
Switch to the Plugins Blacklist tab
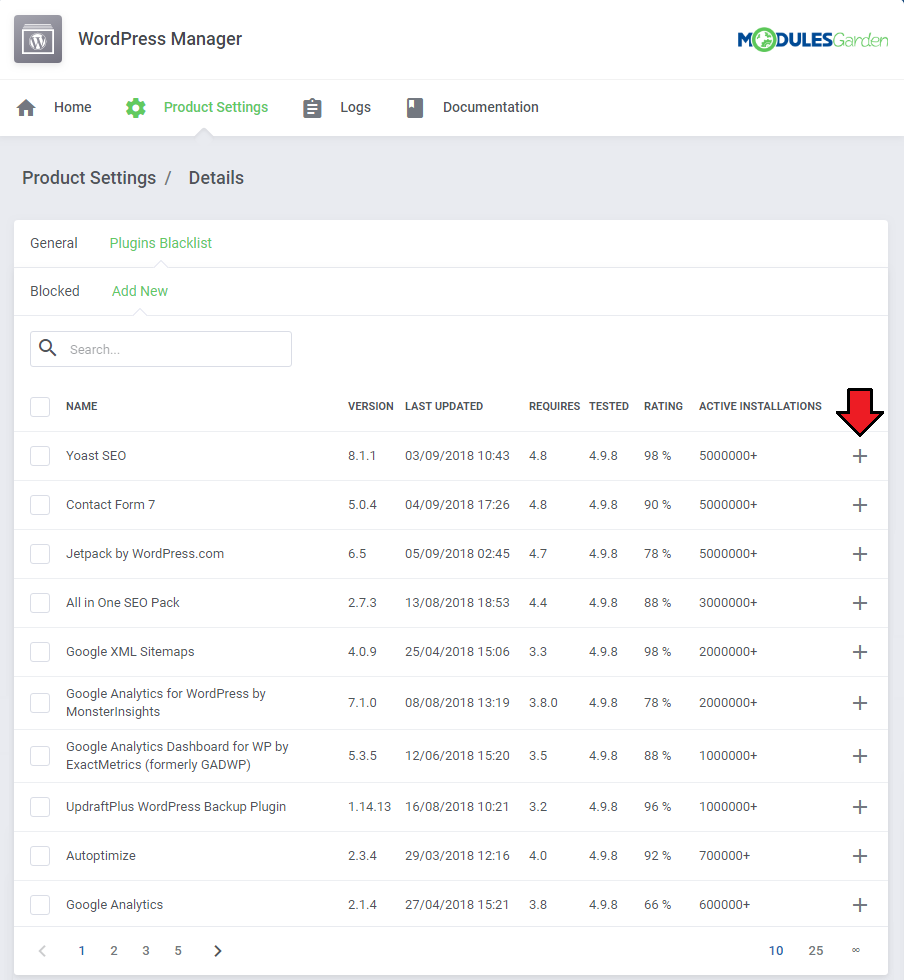coord(161,243)
